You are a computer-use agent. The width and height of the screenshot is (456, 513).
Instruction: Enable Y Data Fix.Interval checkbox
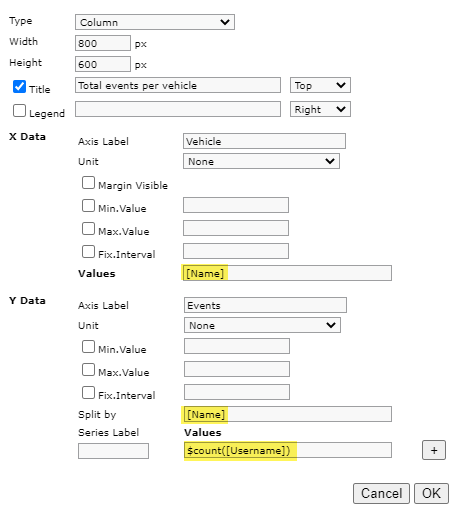(88, 393)
